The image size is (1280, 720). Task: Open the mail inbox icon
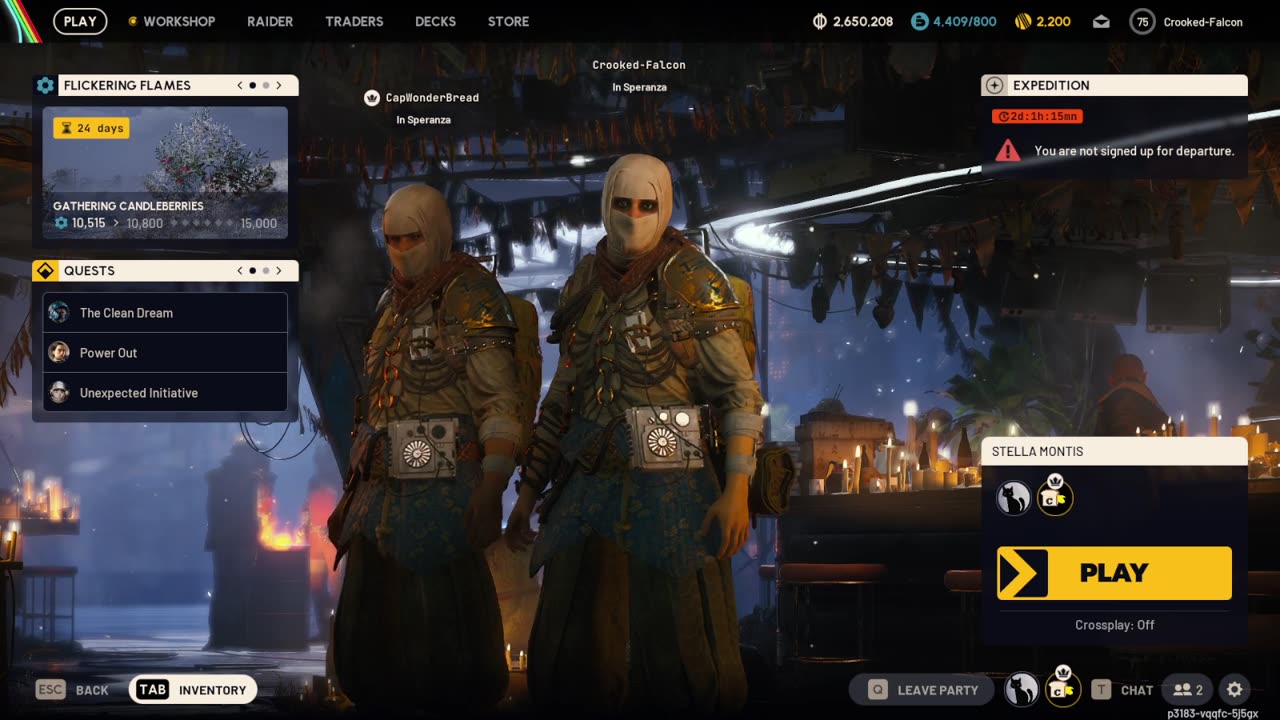[1101, 21]
